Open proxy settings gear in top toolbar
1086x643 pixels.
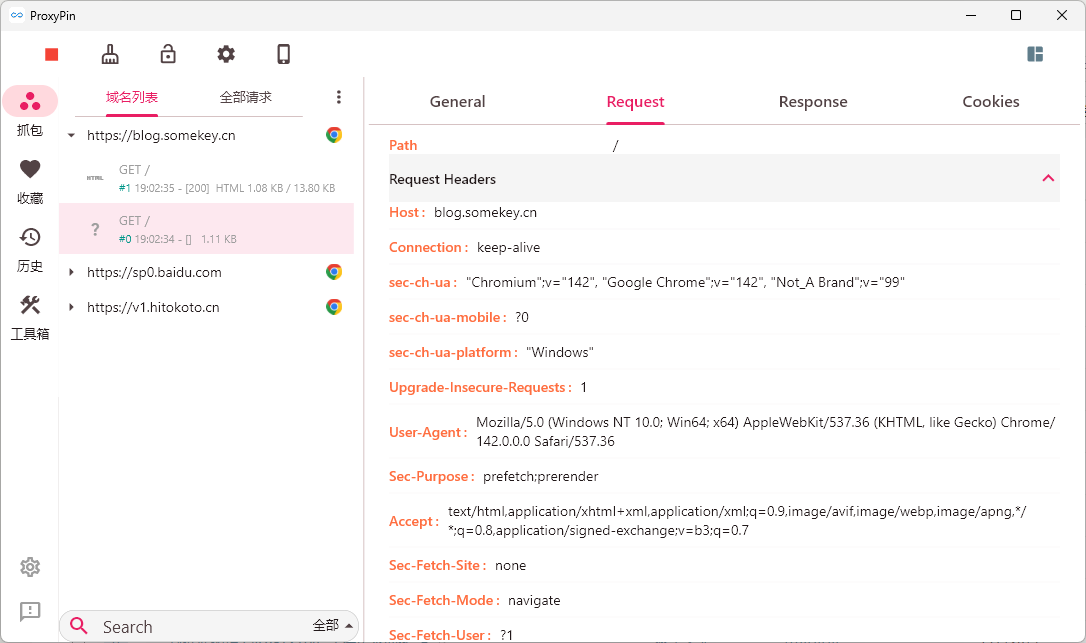[x=226, y=54]
